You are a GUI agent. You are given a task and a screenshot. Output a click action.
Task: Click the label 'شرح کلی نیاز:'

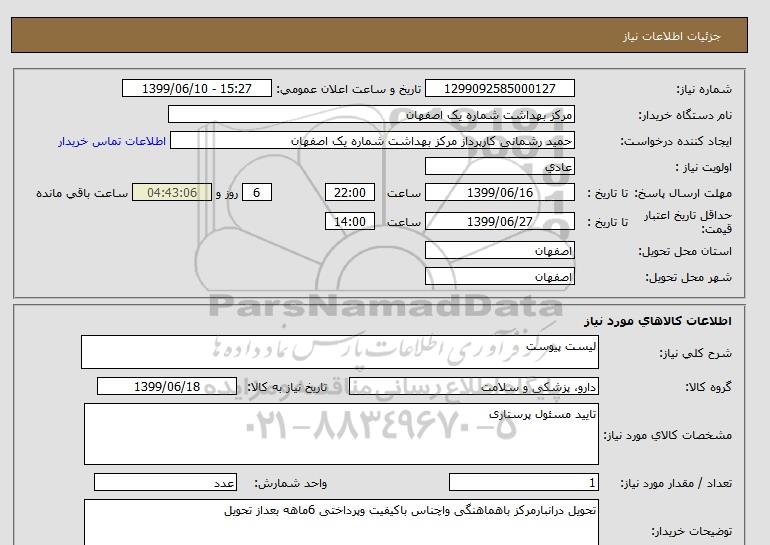[x=695, y=353]
